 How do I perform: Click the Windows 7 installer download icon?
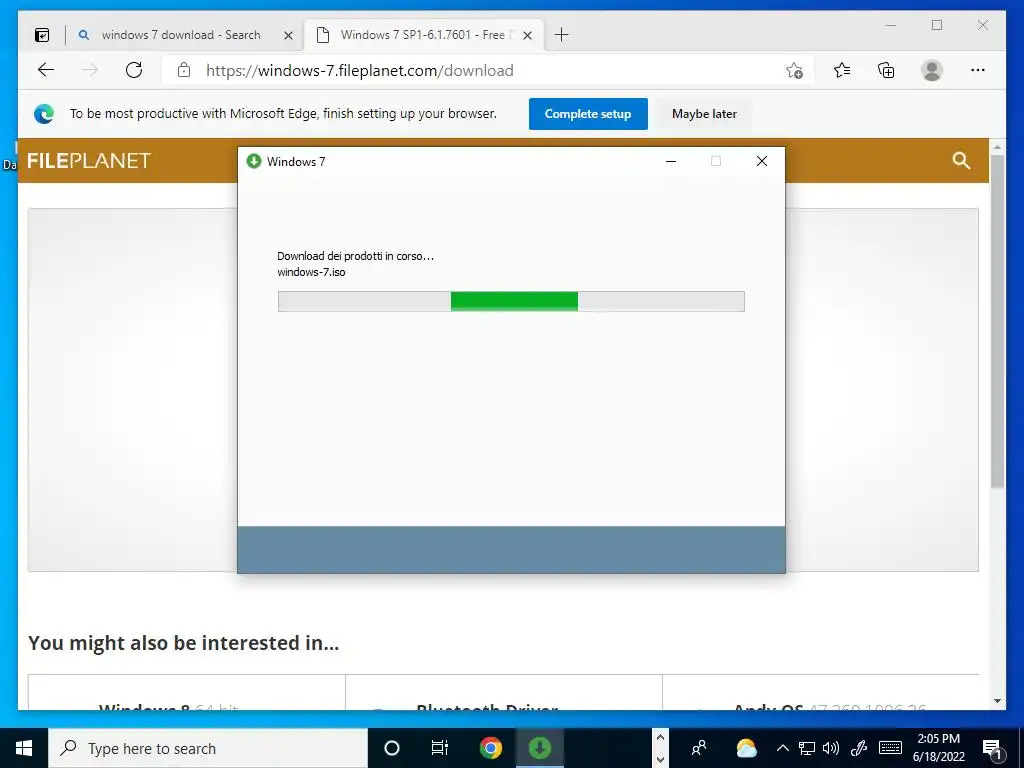point(254,161)
